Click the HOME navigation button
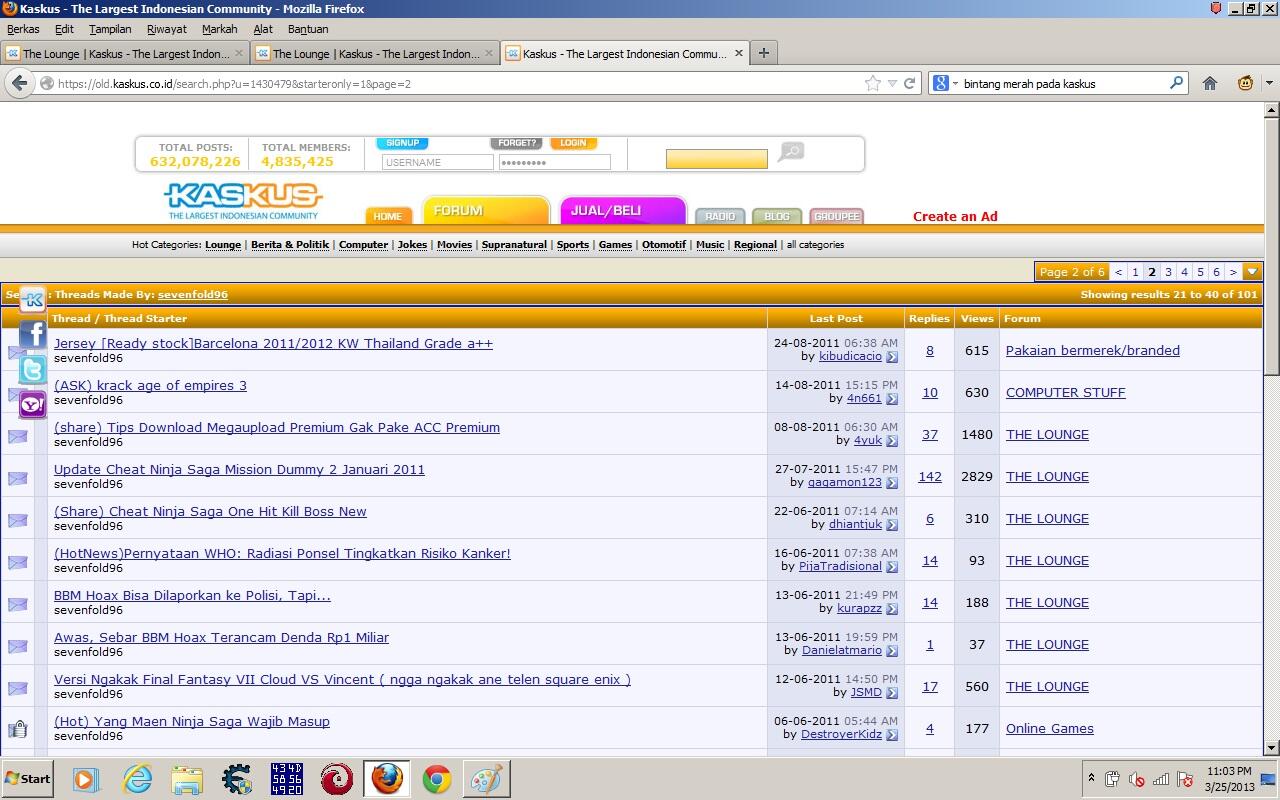The width and height of the screenshot is (1280, 800). click(x=387, y=216)
